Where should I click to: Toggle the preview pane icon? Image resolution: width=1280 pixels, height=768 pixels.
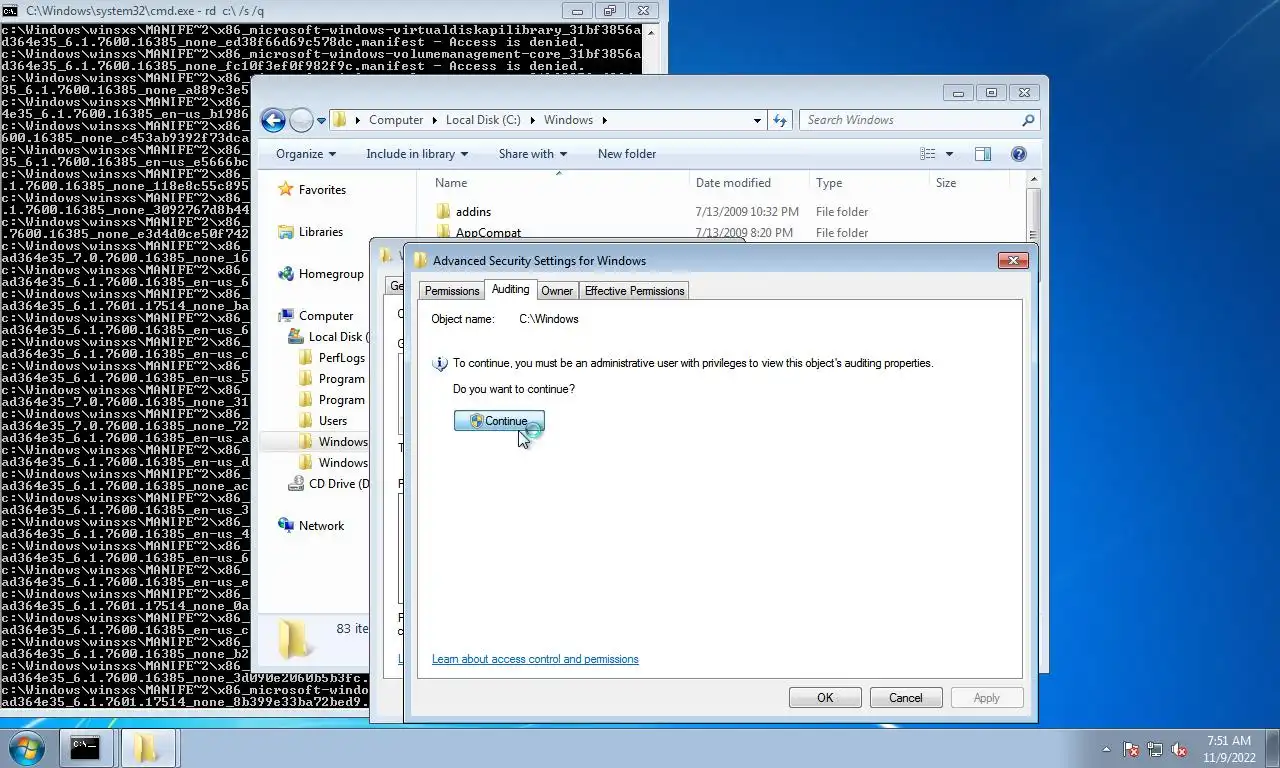pos(983,154)
